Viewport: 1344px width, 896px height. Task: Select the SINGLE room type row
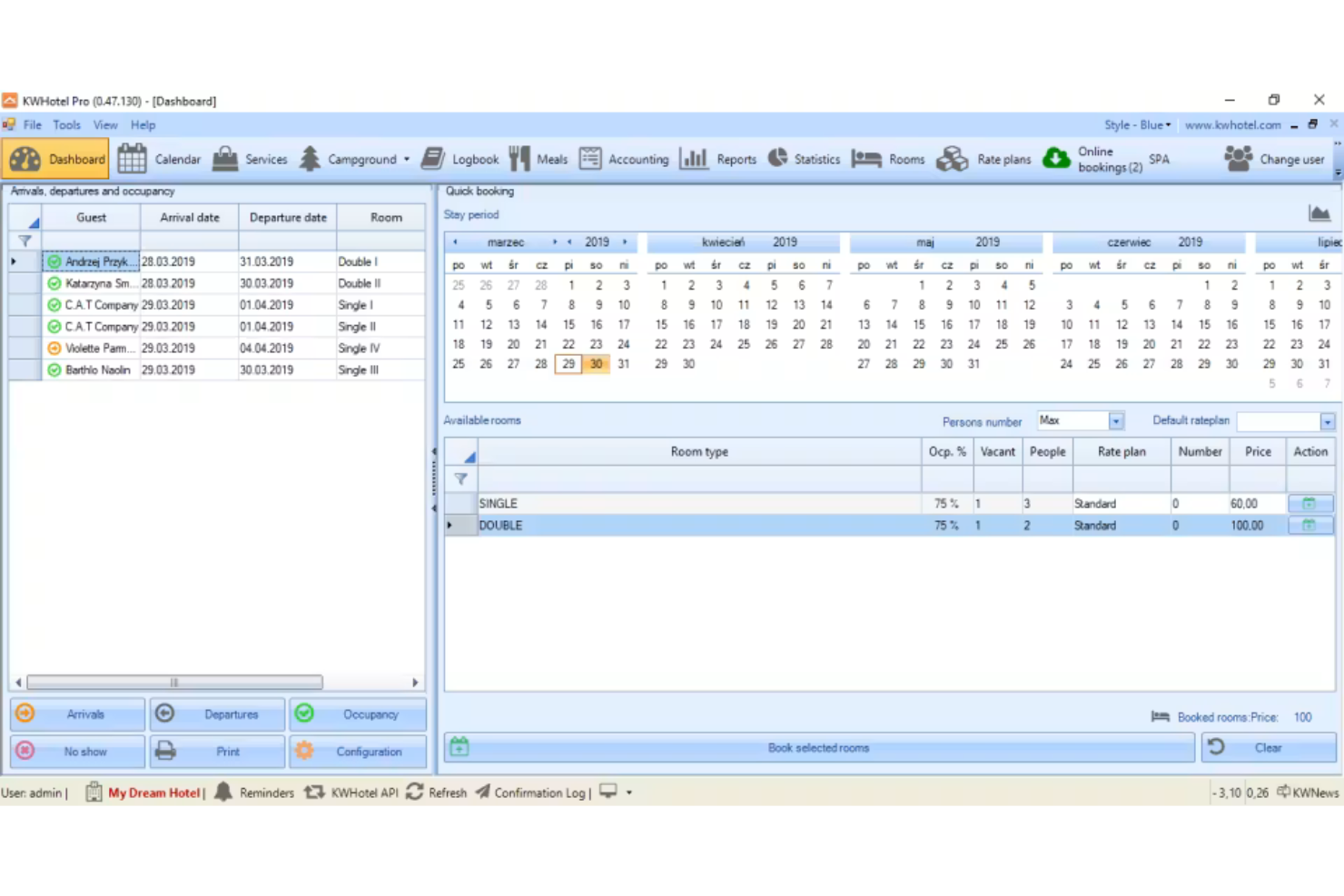click(890, 503)
